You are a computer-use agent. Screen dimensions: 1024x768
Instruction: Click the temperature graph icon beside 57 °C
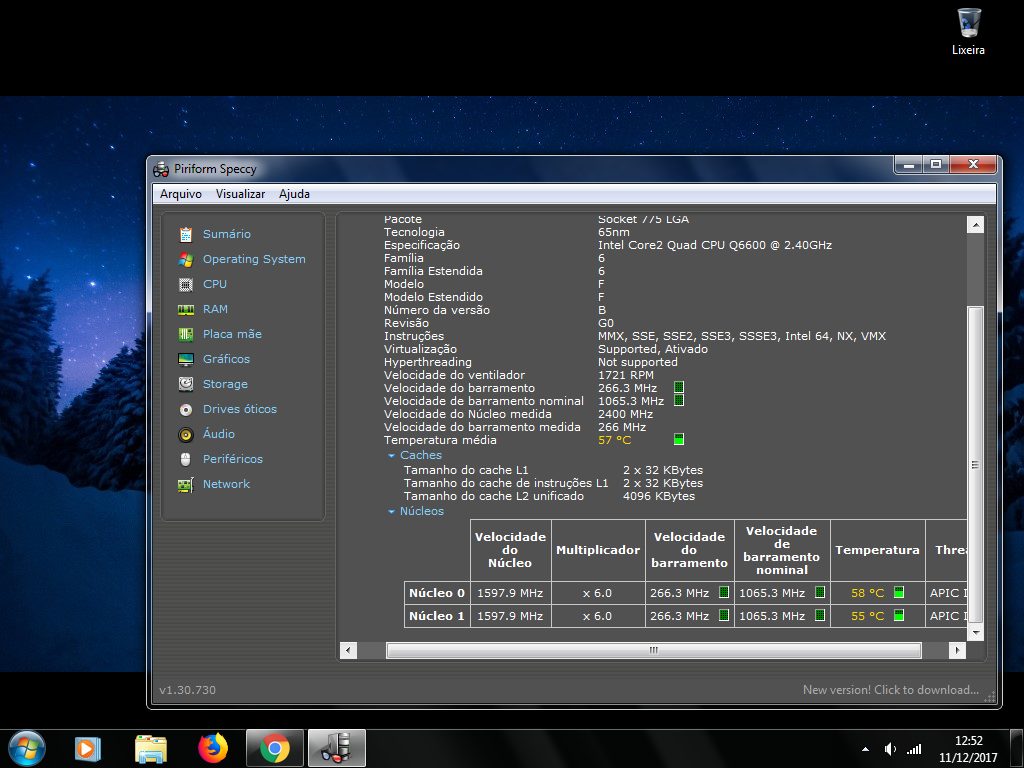(x=679, y=440)
